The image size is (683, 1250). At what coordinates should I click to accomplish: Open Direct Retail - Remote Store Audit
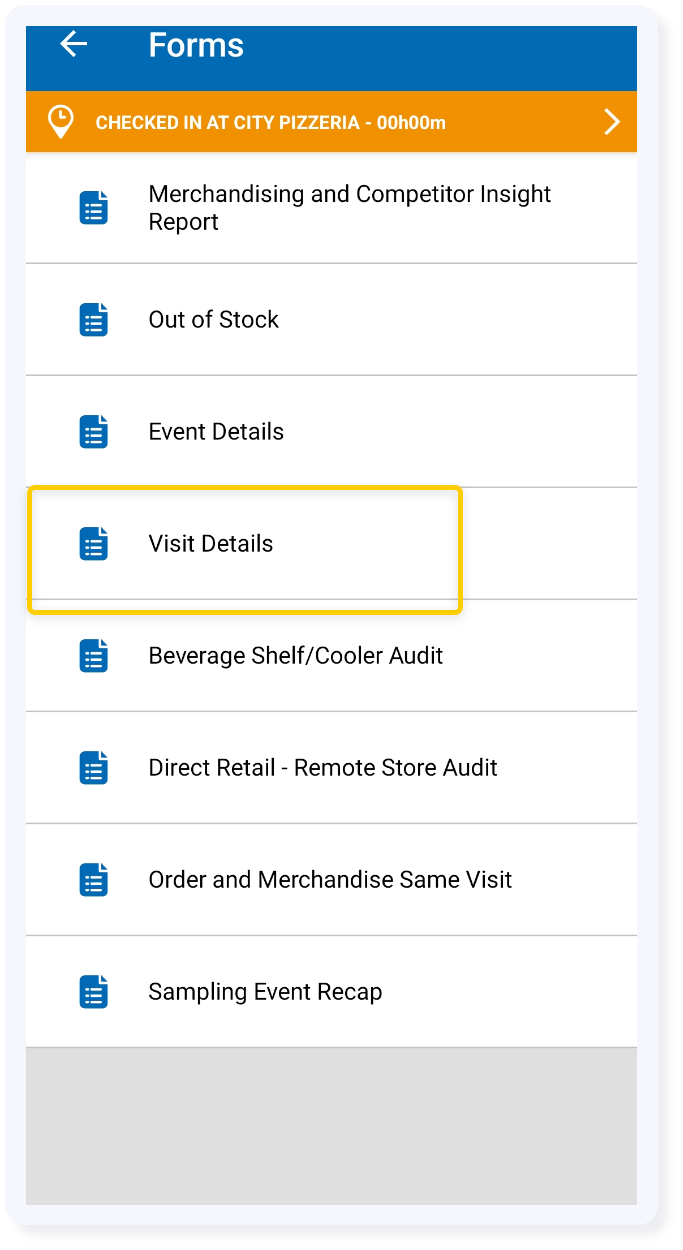click(x=331, y=768)
